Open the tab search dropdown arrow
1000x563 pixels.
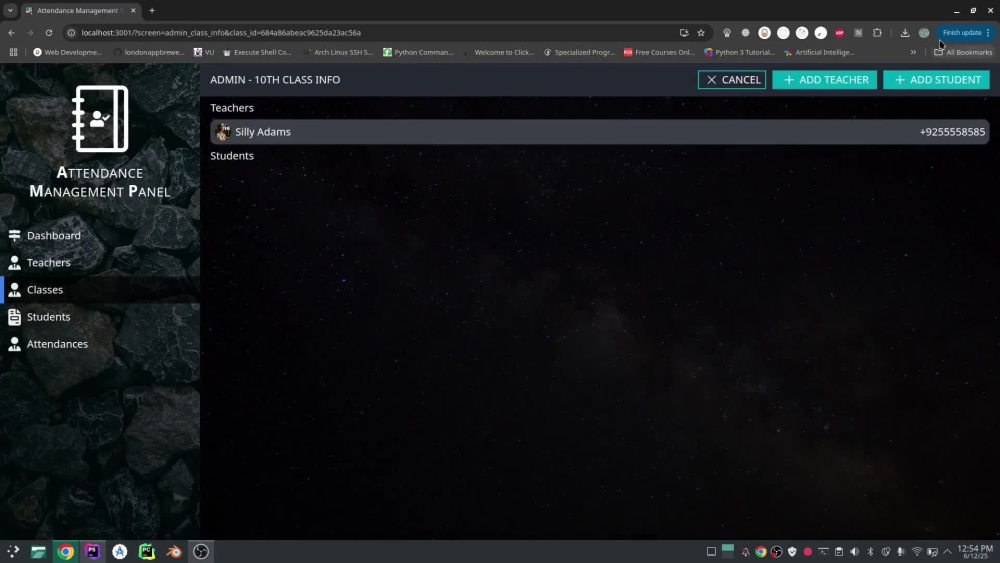10,10
